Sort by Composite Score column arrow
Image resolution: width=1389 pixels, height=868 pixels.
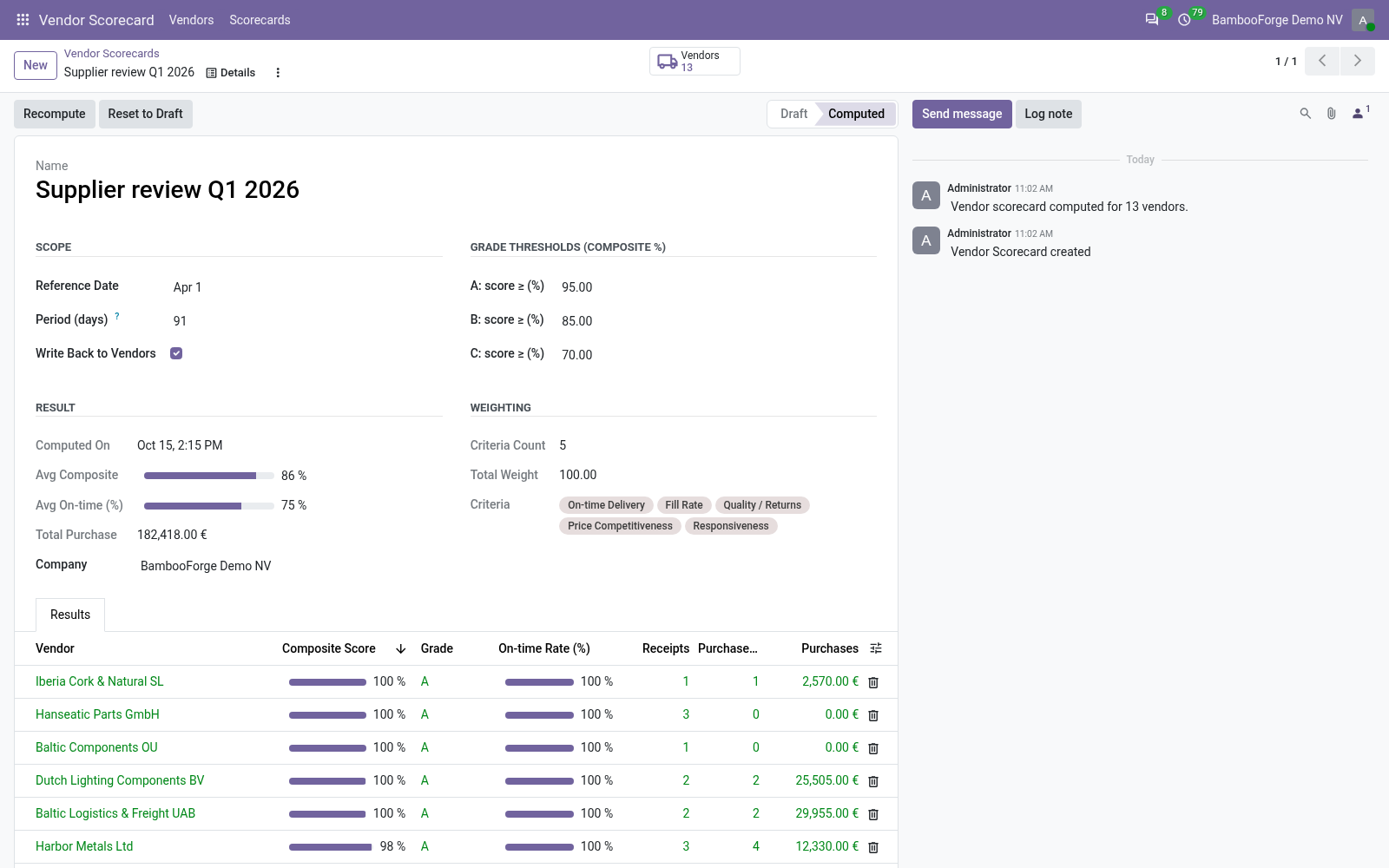point(400,648)
